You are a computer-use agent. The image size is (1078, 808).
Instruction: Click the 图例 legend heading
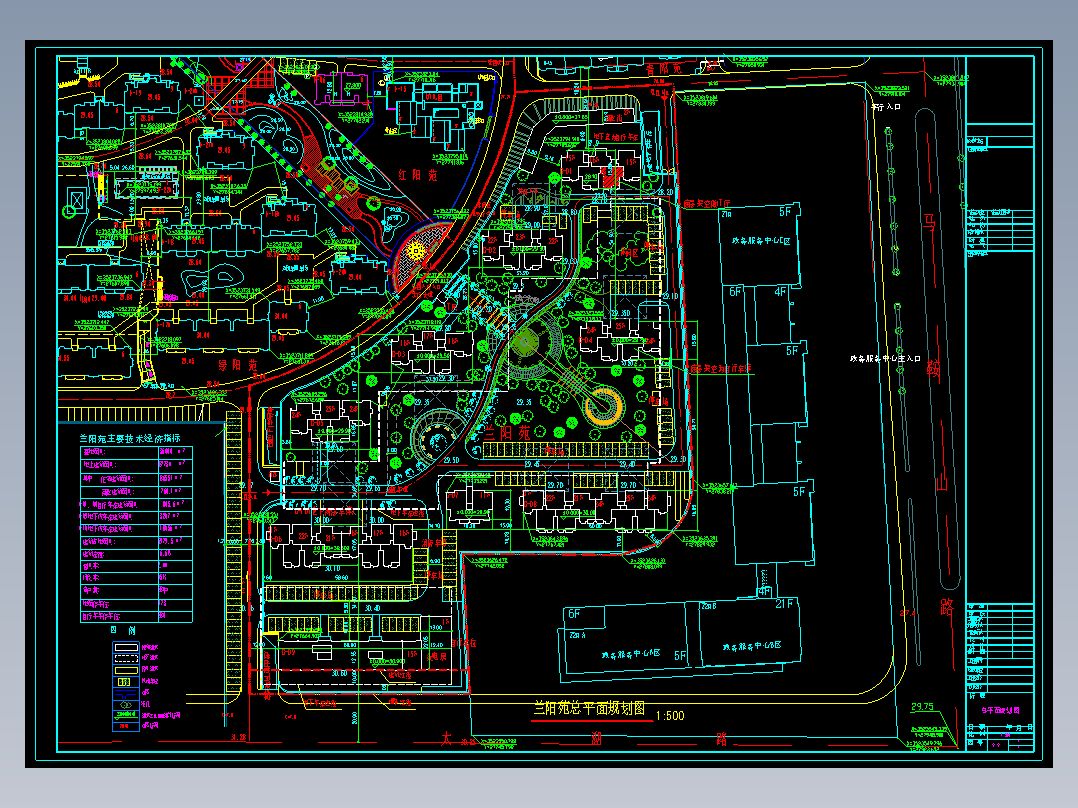click(123, 631)
